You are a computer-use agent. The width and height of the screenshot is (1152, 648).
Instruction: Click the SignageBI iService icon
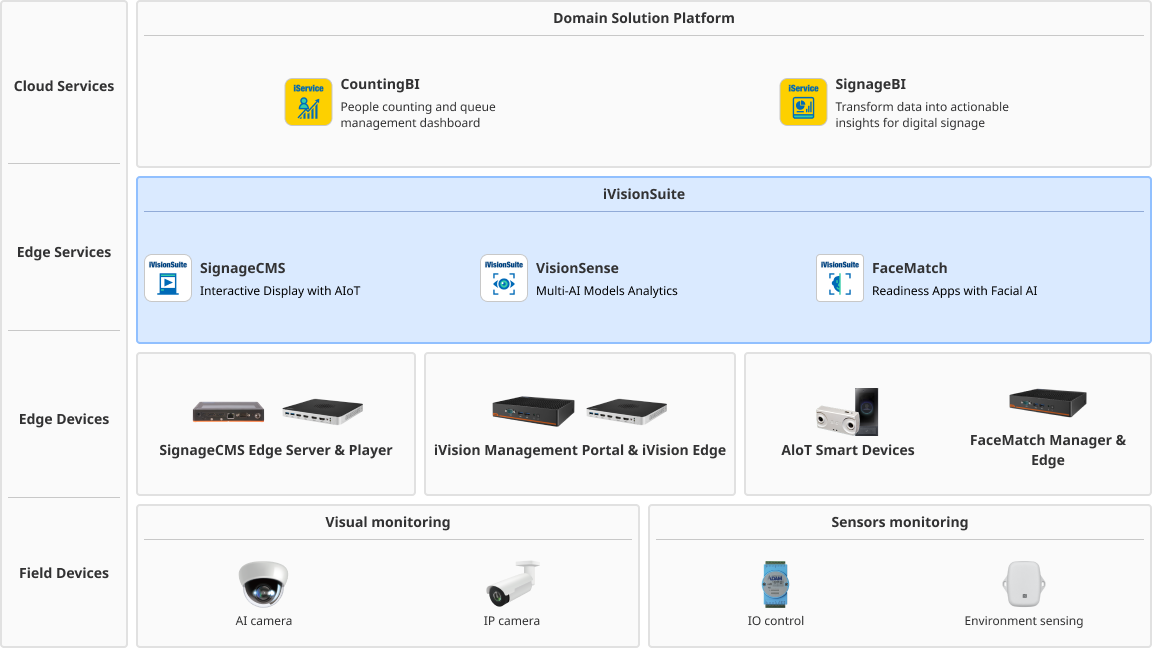click(803, 102)
